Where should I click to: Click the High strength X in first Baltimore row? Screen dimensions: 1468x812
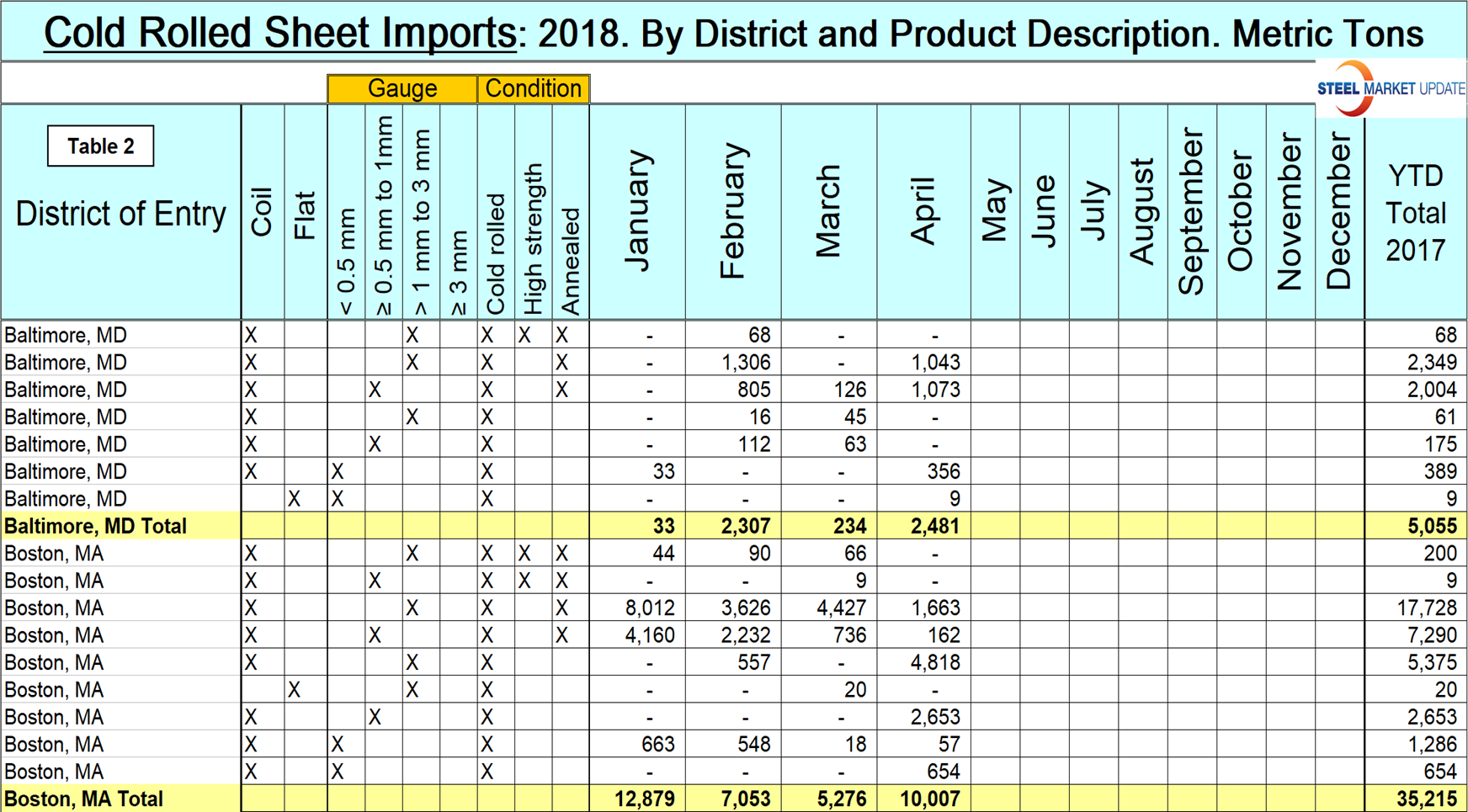(524, 336)
